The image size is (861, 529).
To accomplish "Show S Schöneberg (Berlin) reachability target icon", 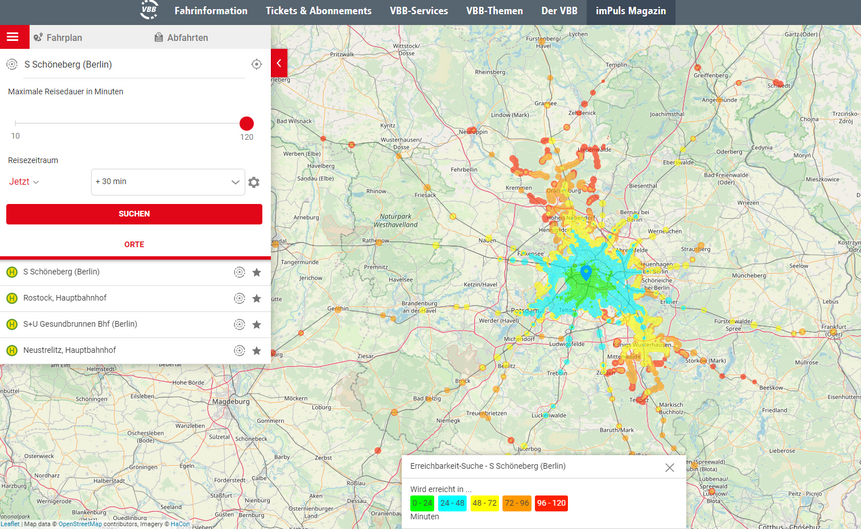I will click(x=239, y=272).
